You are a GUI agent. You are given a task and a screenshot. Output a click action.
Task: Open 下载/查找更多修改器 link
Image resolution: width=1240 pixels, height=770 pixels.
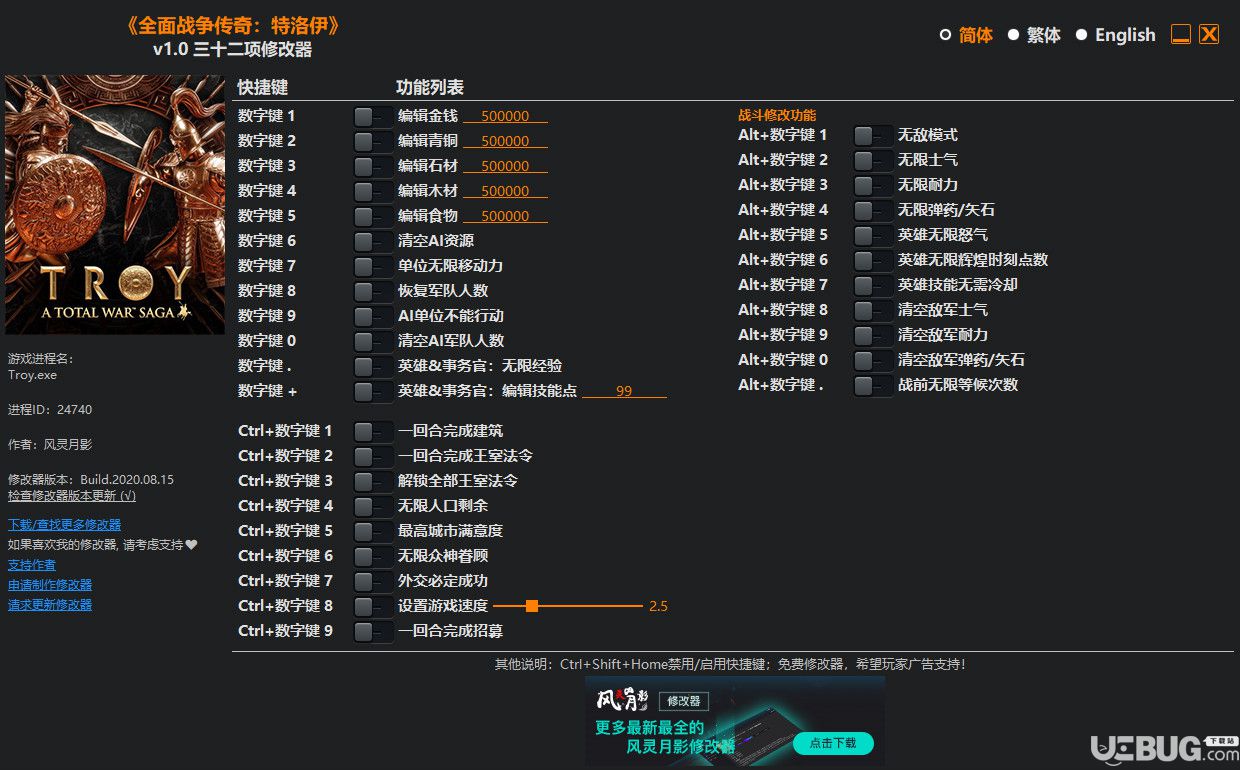64,525
